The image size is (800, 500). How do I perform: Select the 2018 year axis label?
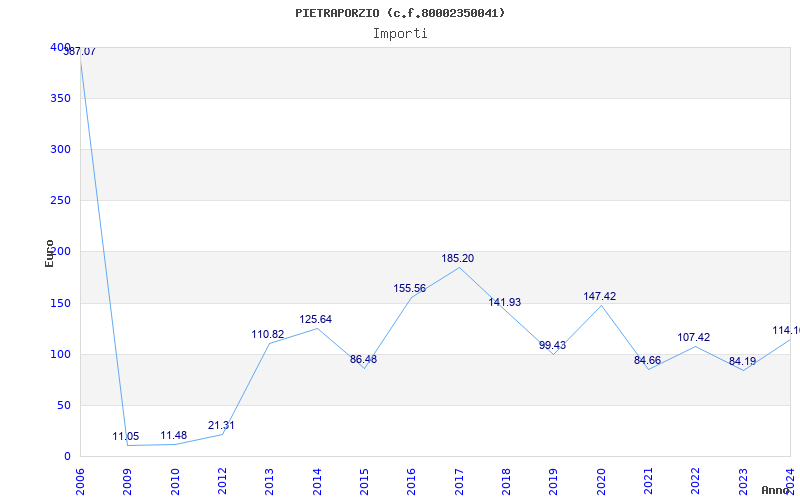tap(506, 478)
